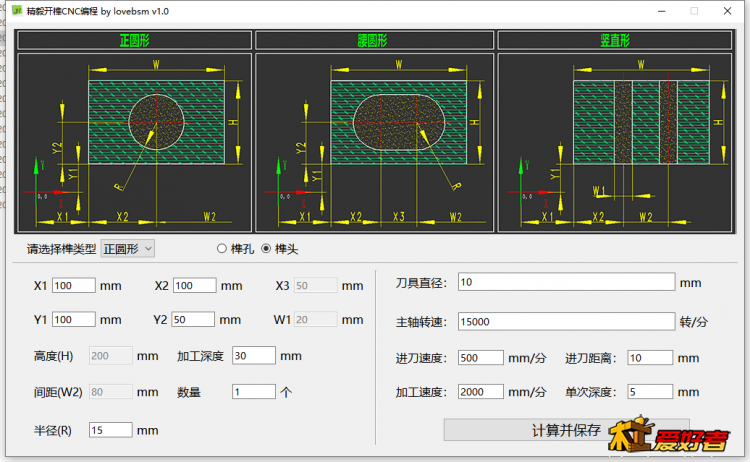Click the 主轴转速 input field
The width and height of the screenshot is (750, 462).
(566, 322)
